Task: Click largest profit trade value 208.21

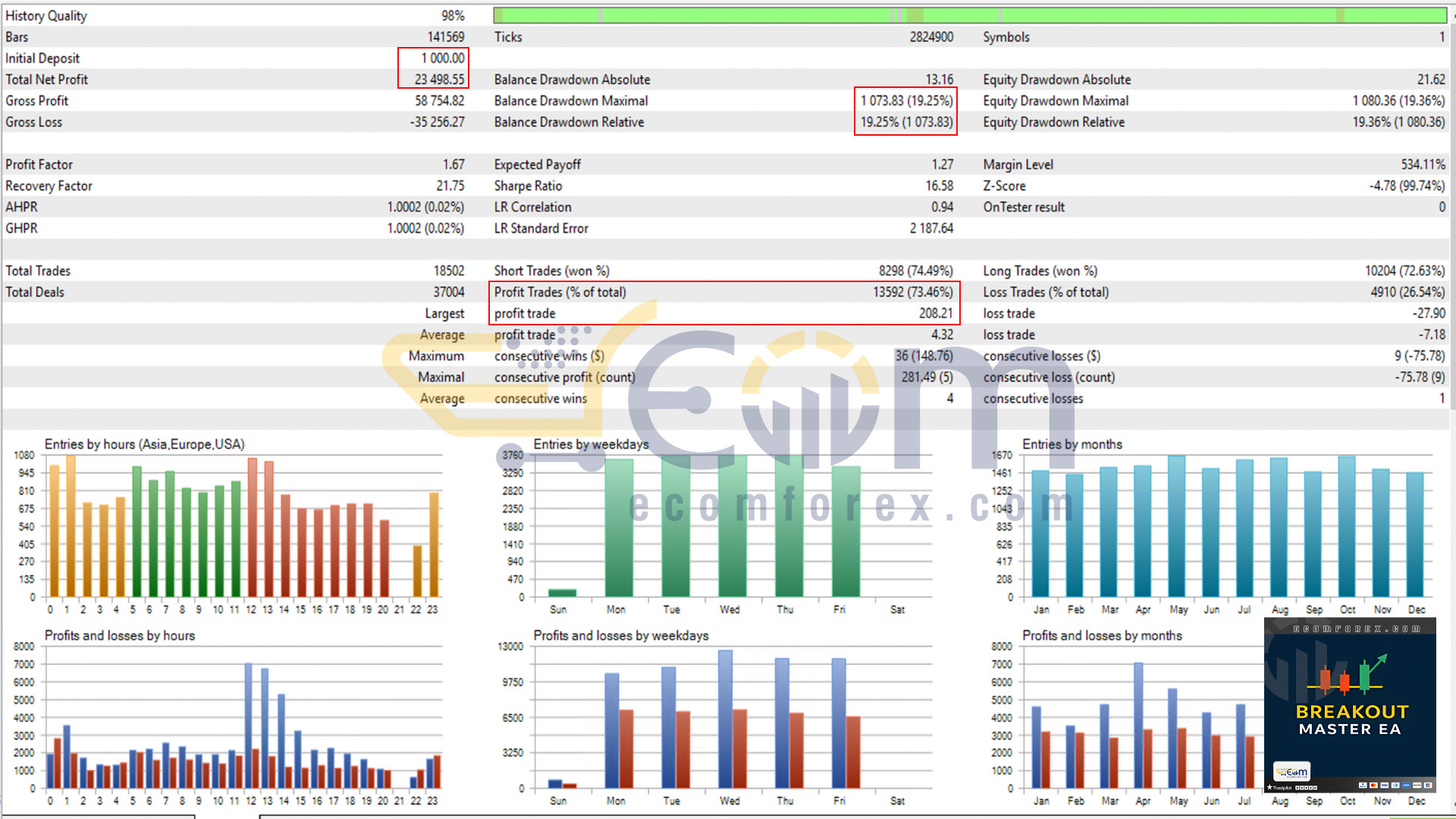Action: click(x=937, y=313)
